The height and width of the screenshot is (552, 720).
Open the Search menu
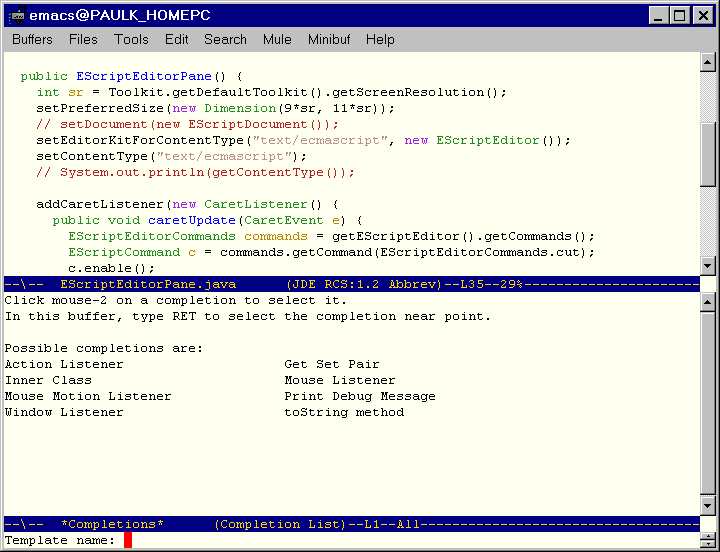[x=225, y=39]
